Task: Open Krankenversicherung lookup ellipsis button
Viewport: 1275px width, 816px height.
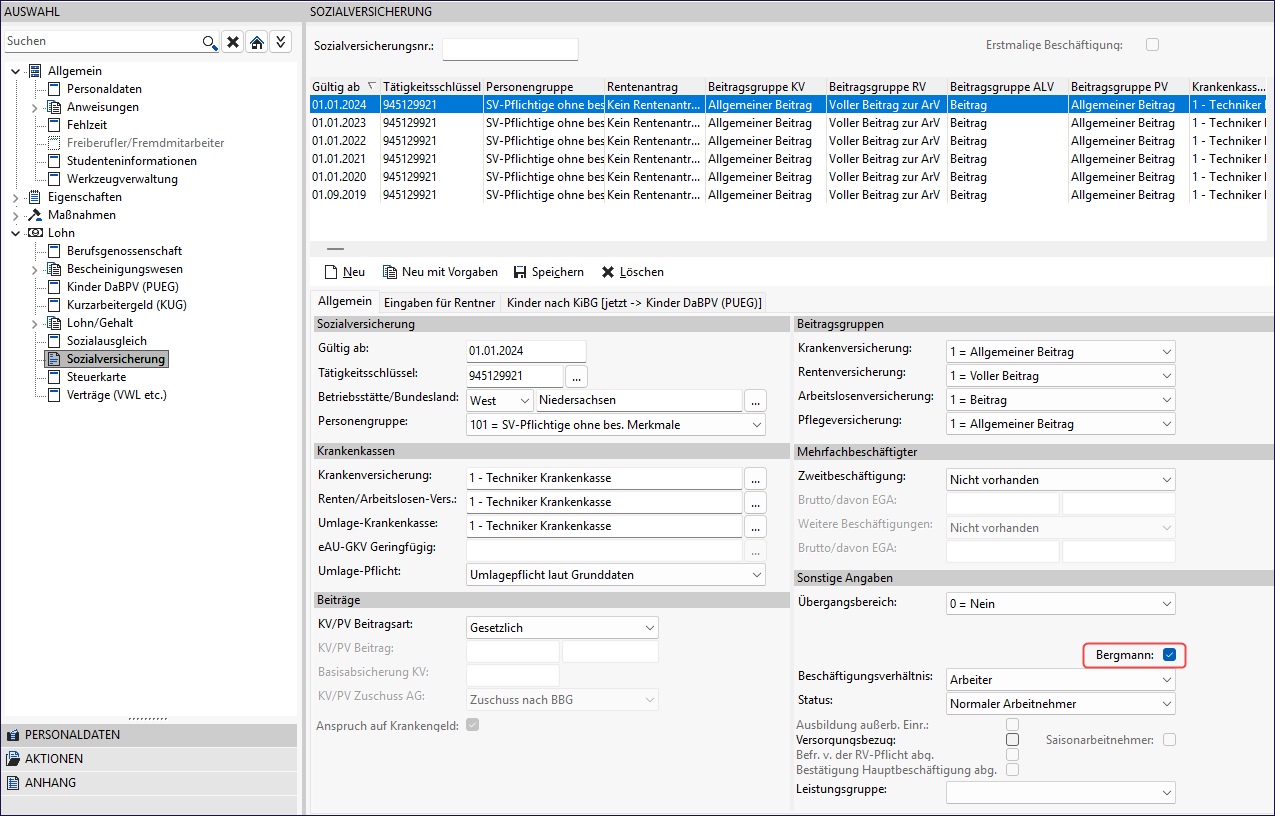Action: point(755,478)
